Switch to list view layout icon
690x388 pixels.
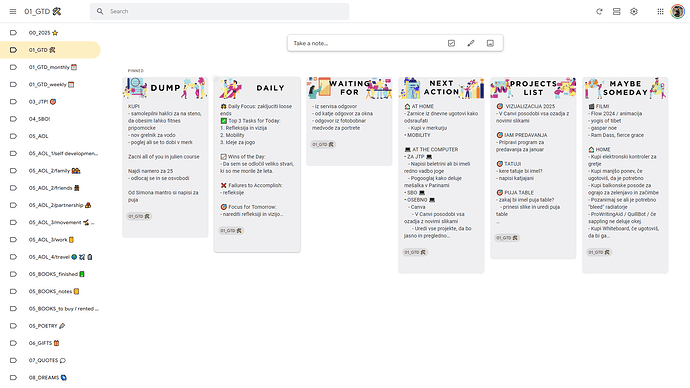click(x=617, y=11)
